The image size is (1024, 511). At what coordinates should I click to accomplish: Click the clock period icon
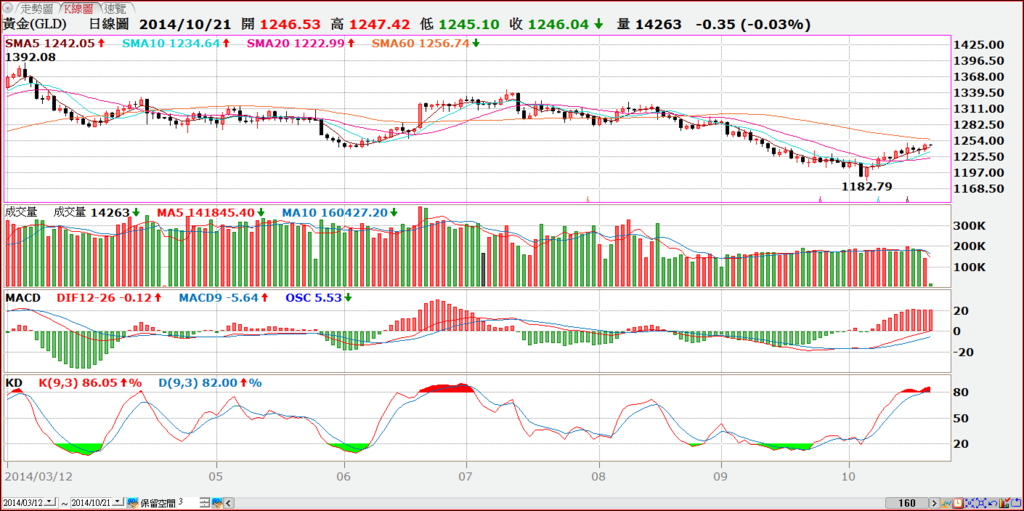pyautogui.click(x=958, y=503)
